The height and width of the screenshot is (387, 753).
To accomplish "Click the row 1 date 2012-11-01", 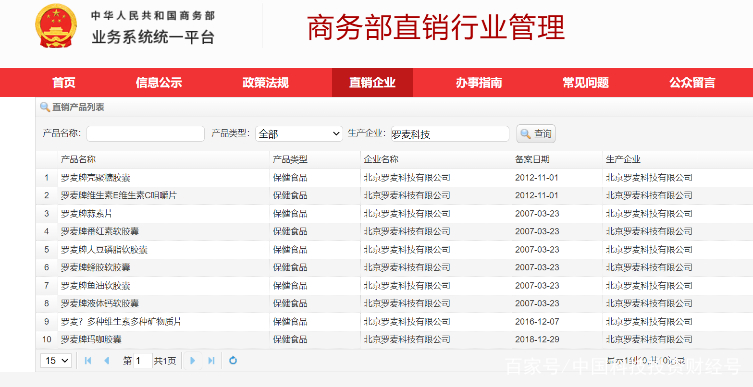I will coord(537,178).
